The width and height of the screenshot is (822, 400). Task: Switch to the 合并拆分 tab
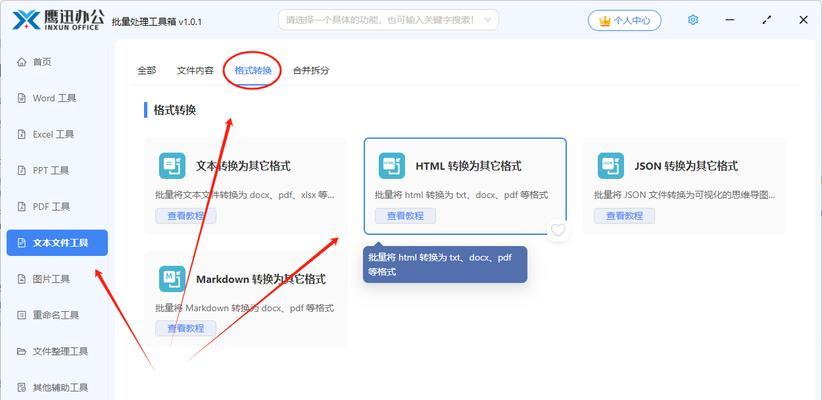311,70
